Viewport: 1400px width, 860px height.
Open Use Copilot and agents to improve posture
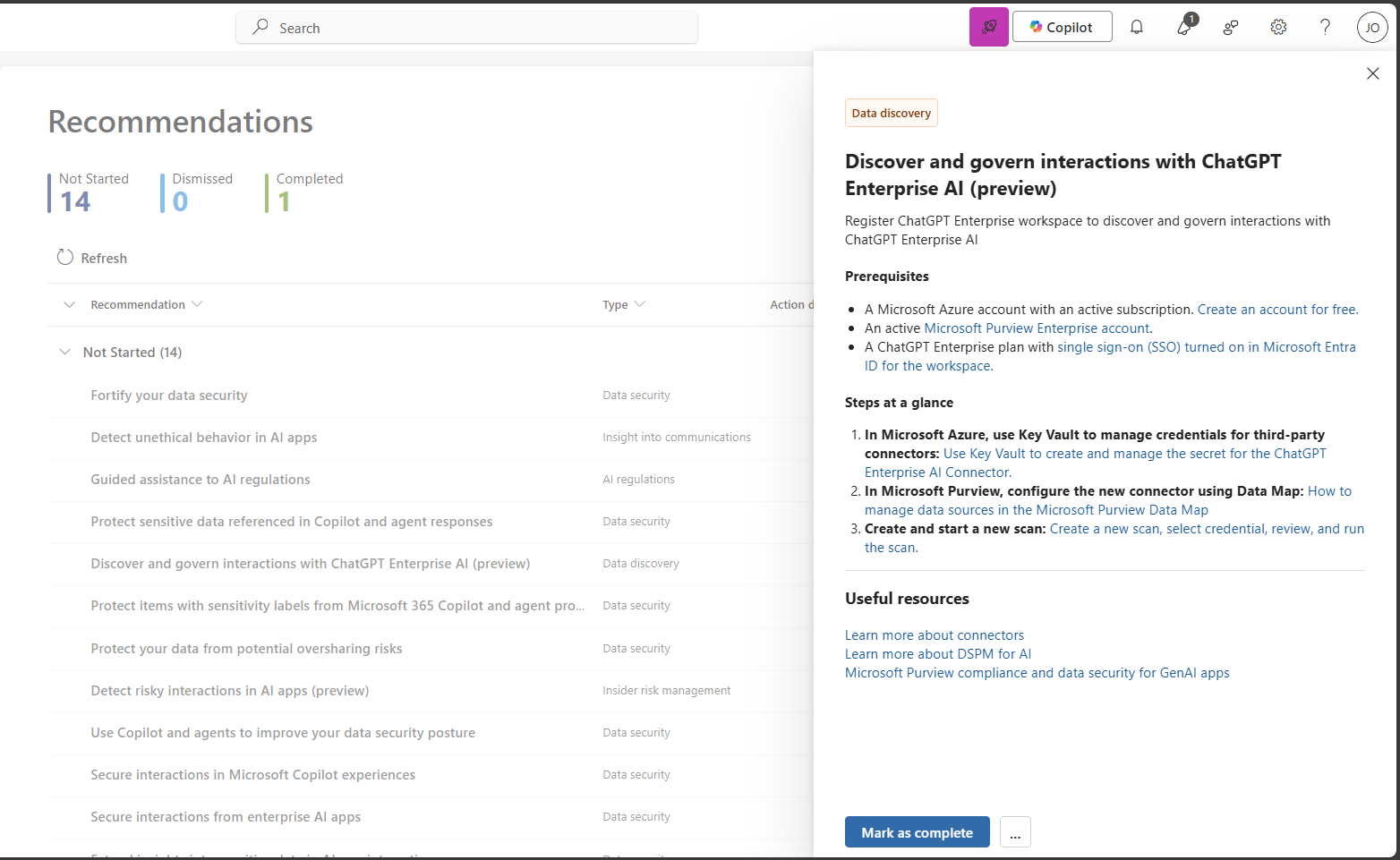[283, 732]
